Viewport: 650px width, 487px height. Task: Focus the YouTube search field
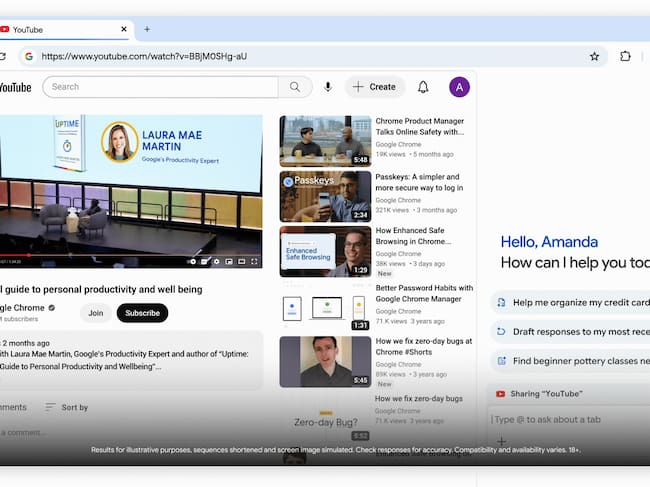(161, 87)
